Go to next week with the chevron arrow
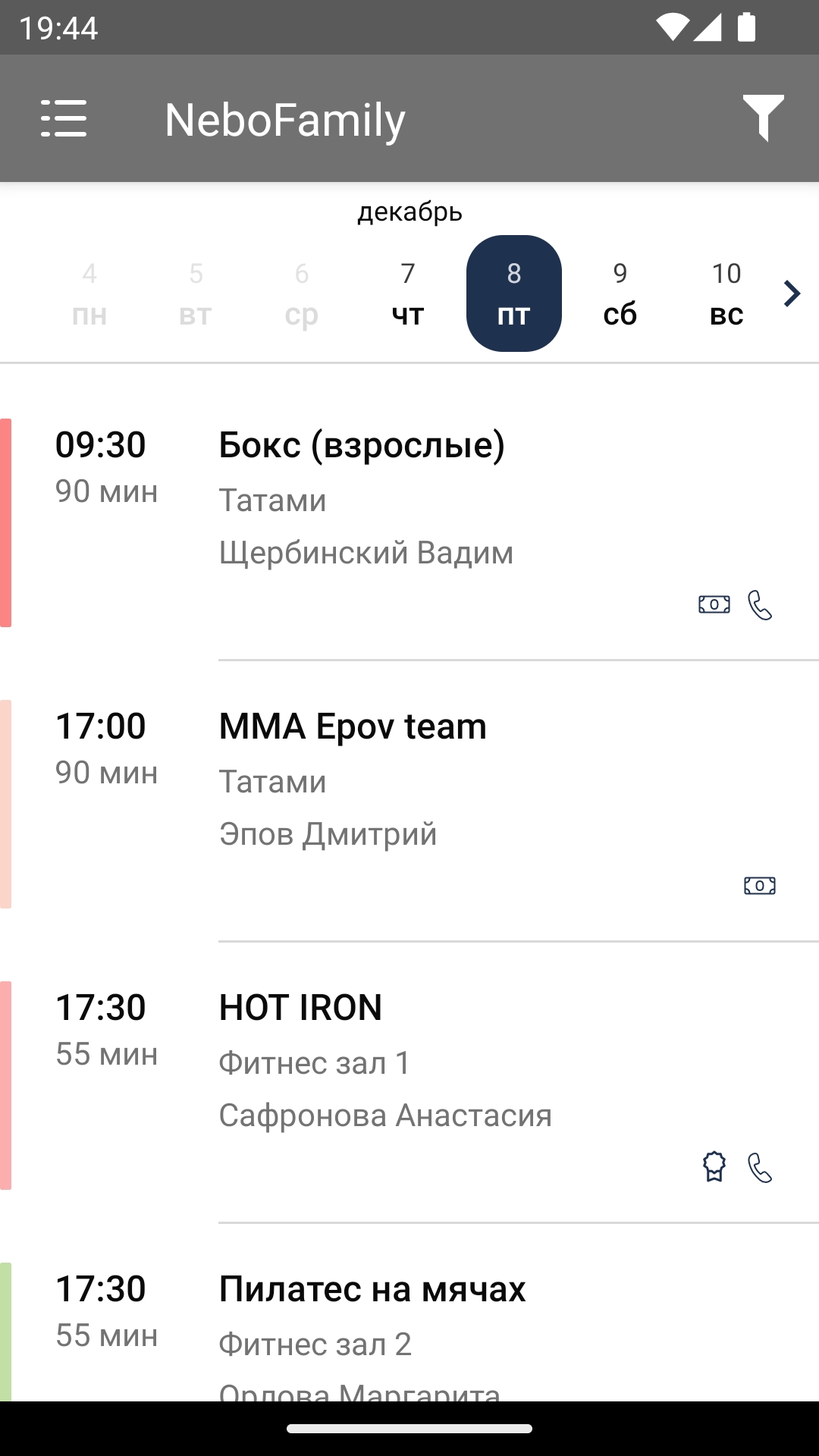This screenshot has width=819, height=1456. coord(792,293)
